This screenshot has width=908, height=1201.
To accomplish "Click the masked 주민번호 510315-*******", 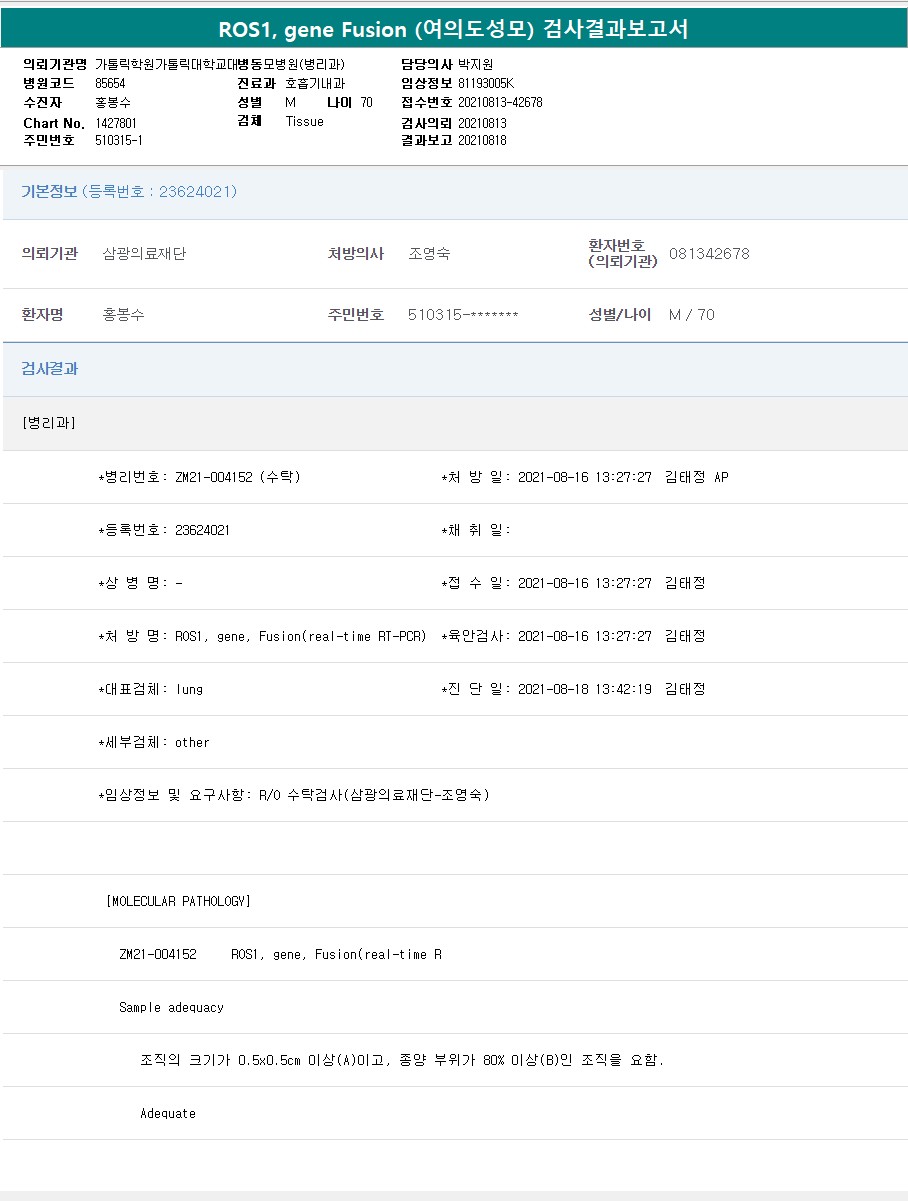I will (x=463, y=315).
